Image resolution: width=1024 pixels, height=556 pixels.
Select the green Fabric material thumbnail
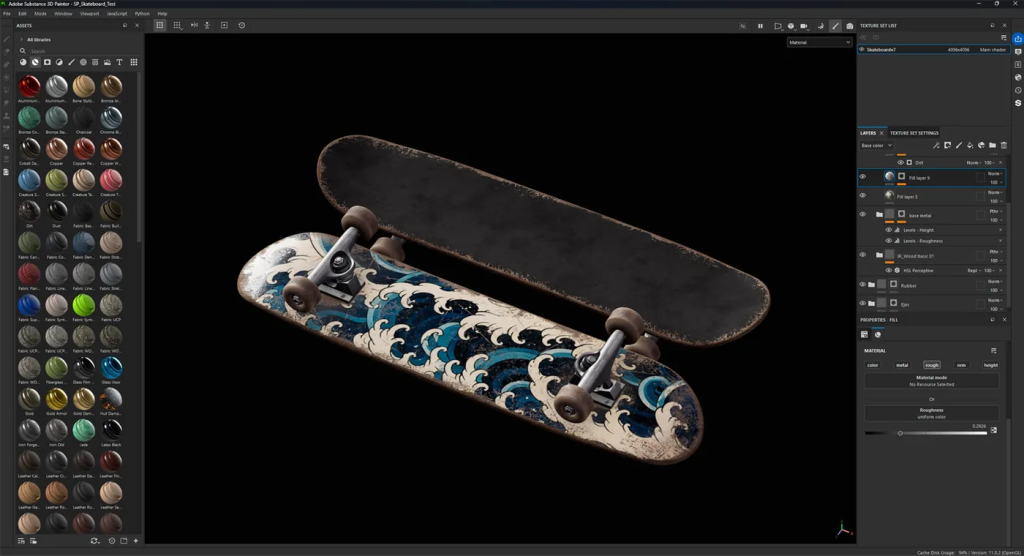click(84, 305)
